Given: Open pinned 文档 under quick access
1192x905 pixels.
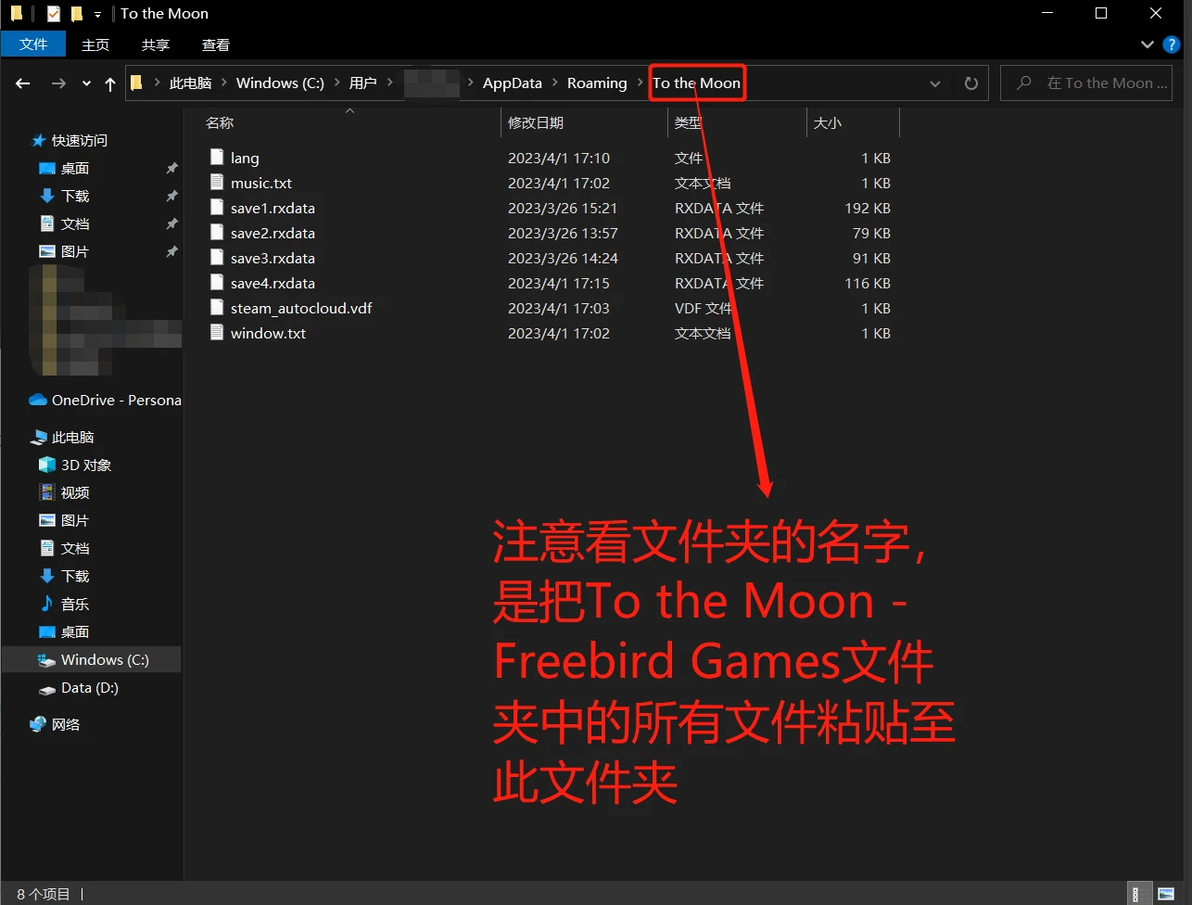Looking at the screenshot, I should [x=74, y=224].
